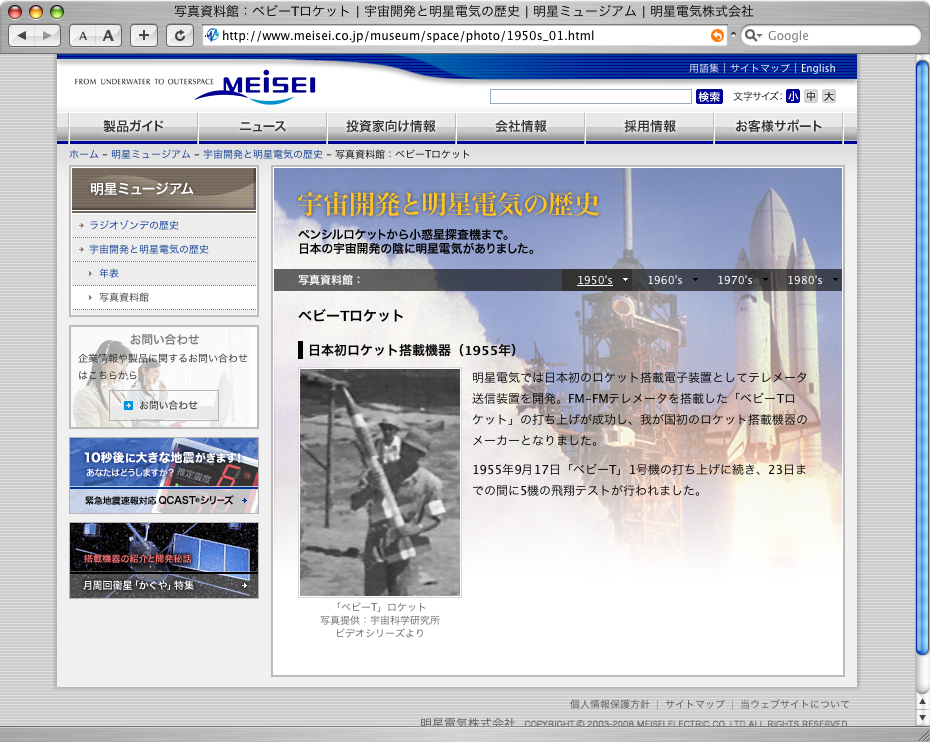Increase text size with large A button

pos(109,36)
